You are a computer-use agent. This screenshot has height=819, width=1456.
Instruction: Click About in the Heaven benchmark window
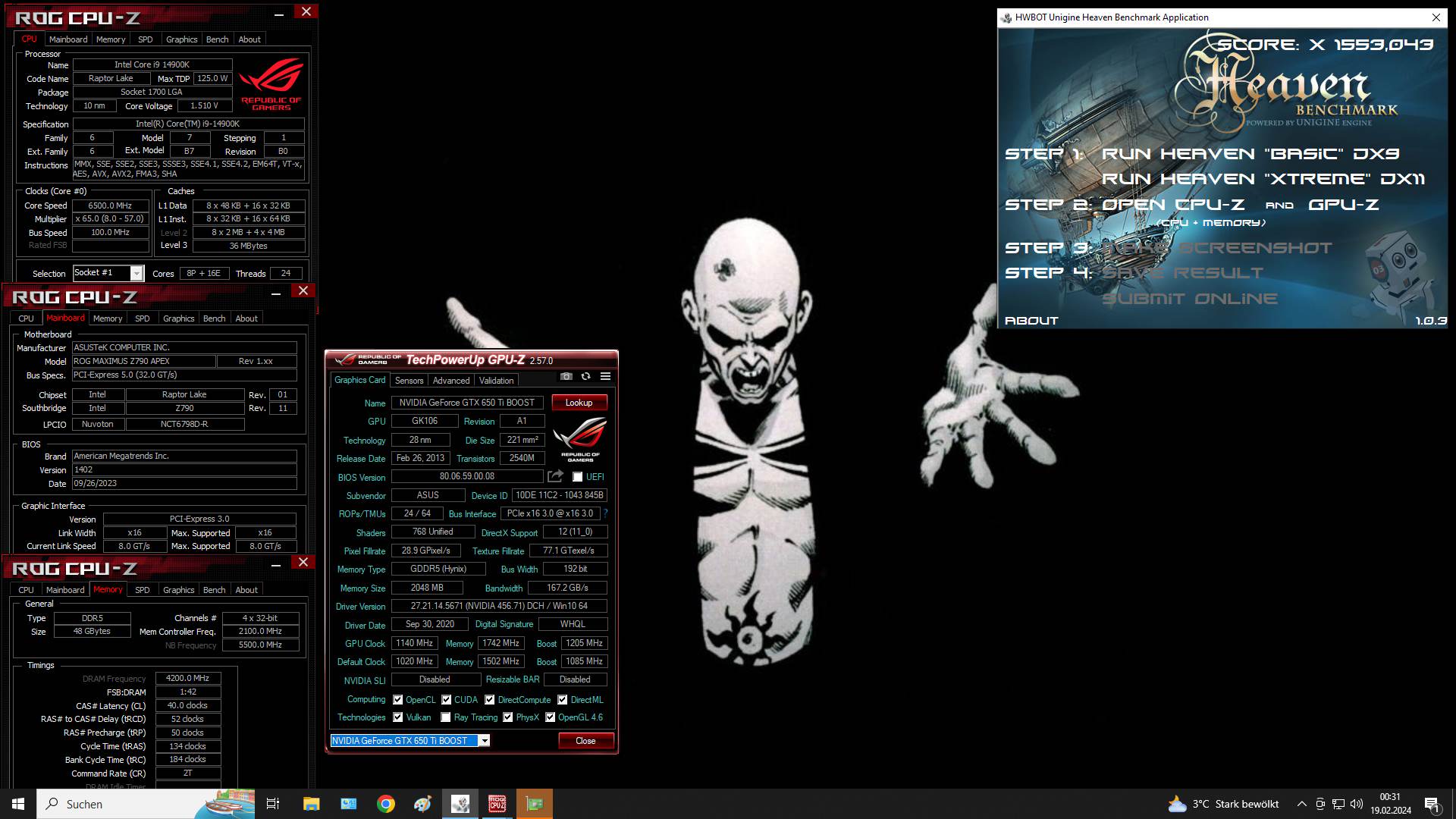pyautogui.click(x=1031, y=321)
